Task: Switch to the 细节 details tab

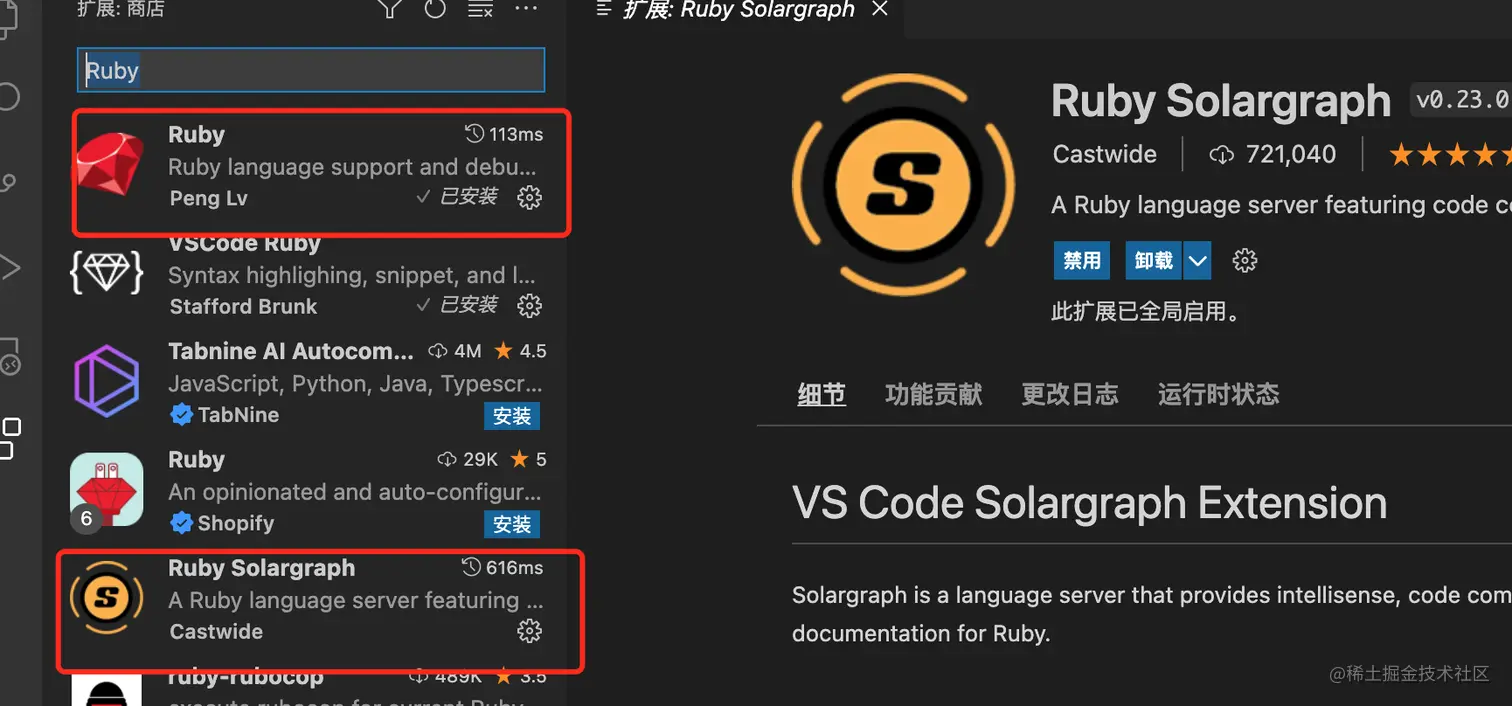Action: pyautogui.click(x=822, y=394)
